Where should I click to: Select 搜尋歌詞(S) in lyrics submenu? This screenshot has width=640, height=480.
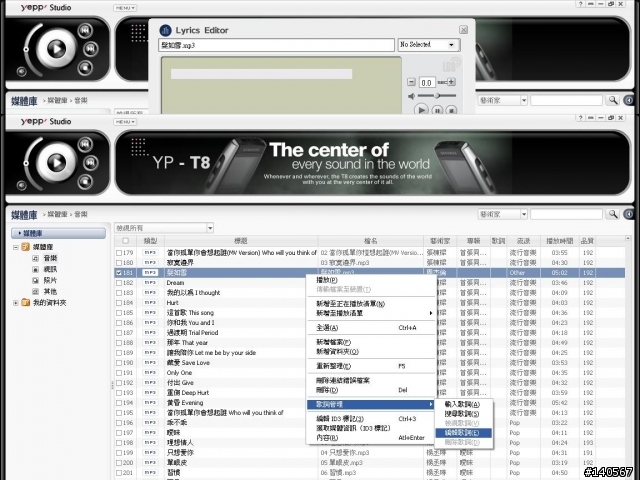[x=462, y=413]
